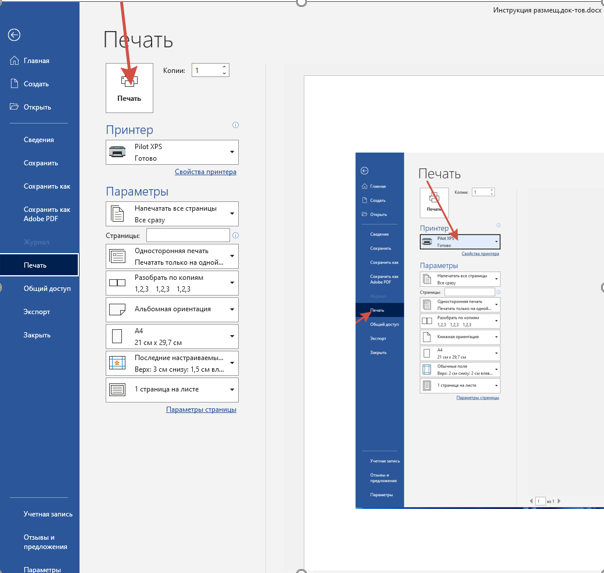
Task: Open Экспорт in the sidebar
Action: [37, 312]
